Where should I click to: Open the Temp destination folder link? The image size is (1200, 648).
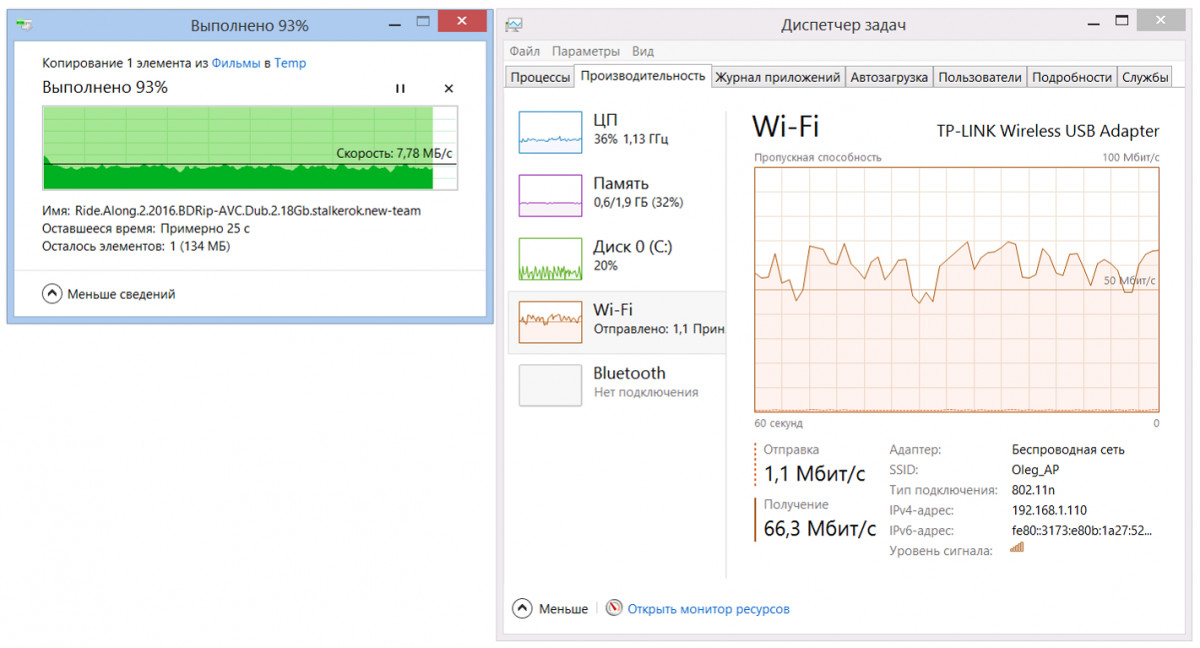290,63
